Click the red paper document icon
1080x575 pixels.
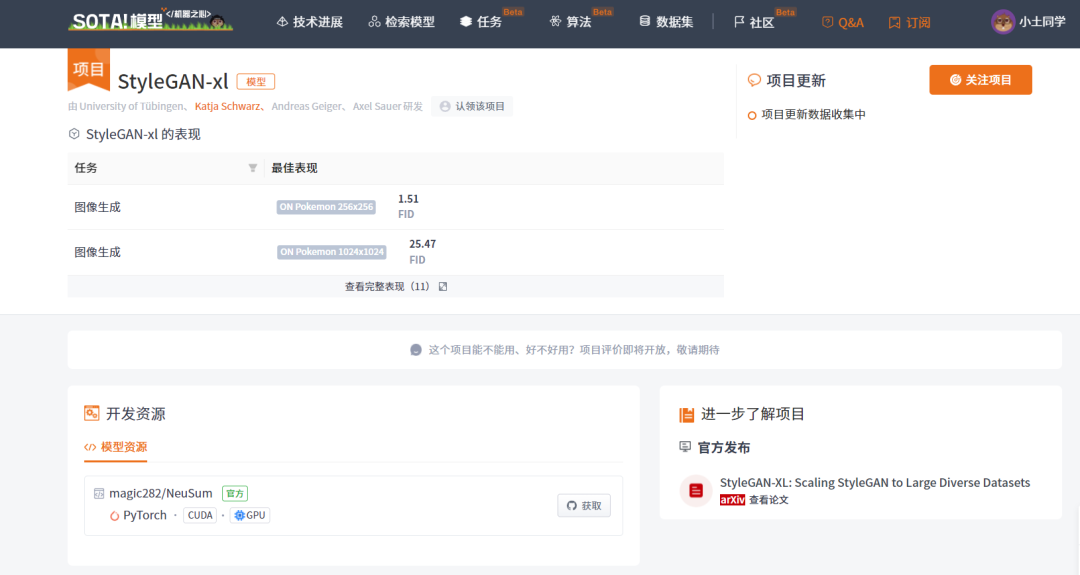[x=696, y=490]
